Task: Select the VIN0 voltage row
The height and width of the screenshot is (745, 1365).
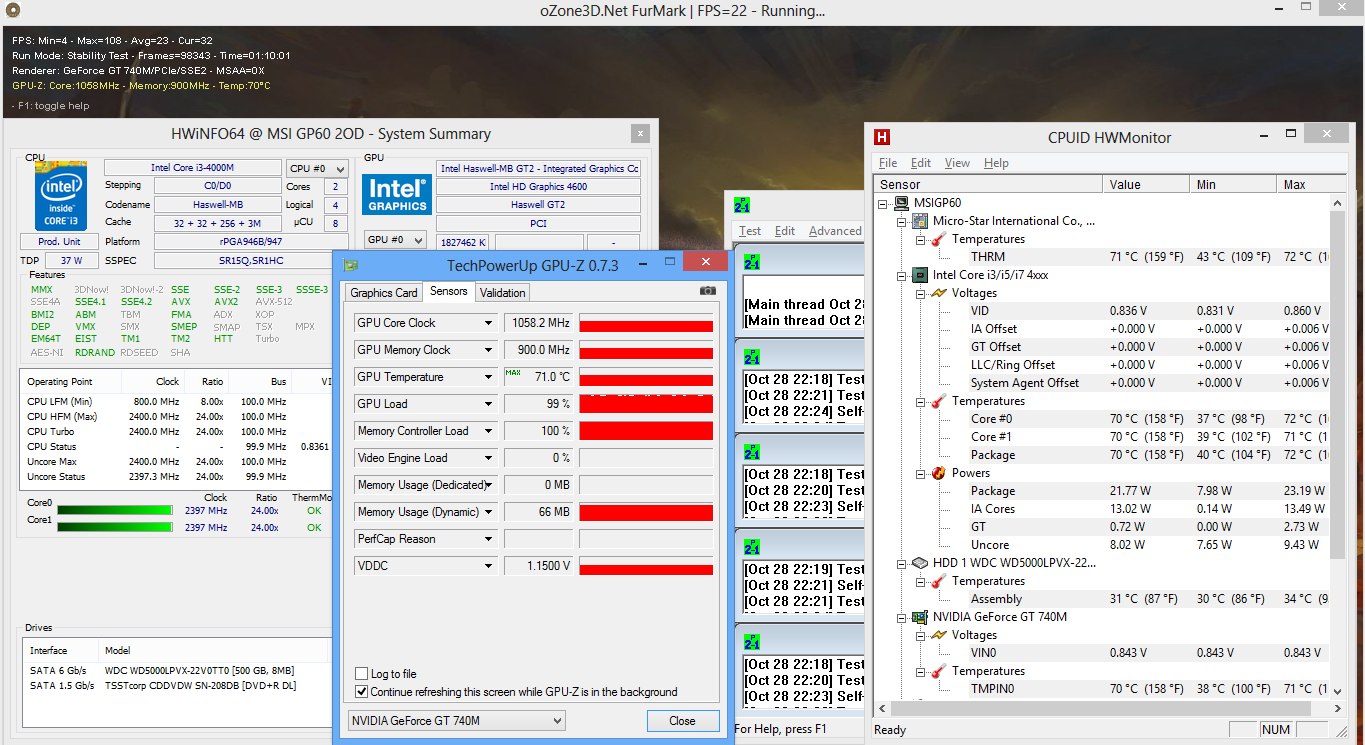Action: click(x=1101, y=653)
